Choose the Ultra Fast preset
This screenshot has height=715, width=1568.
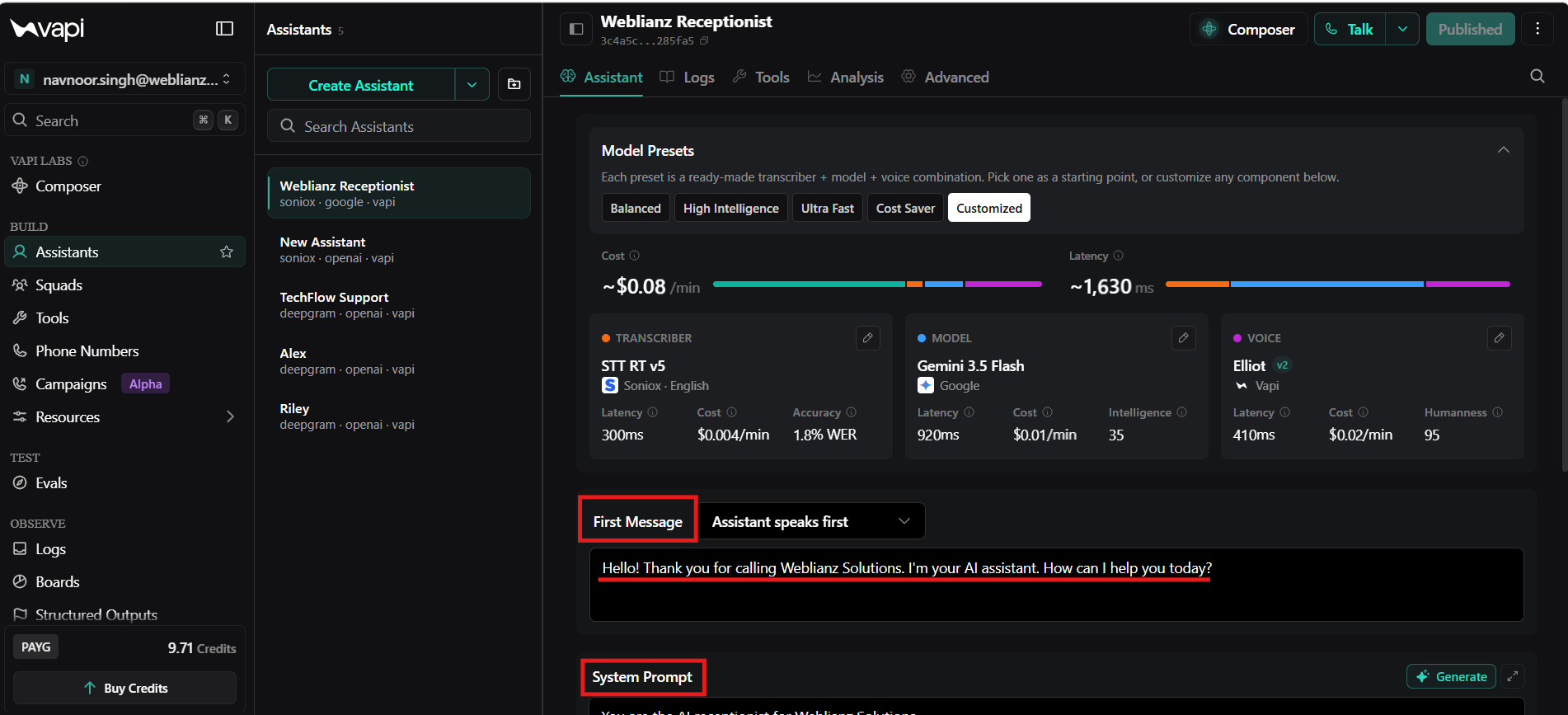tap(827, 208)
